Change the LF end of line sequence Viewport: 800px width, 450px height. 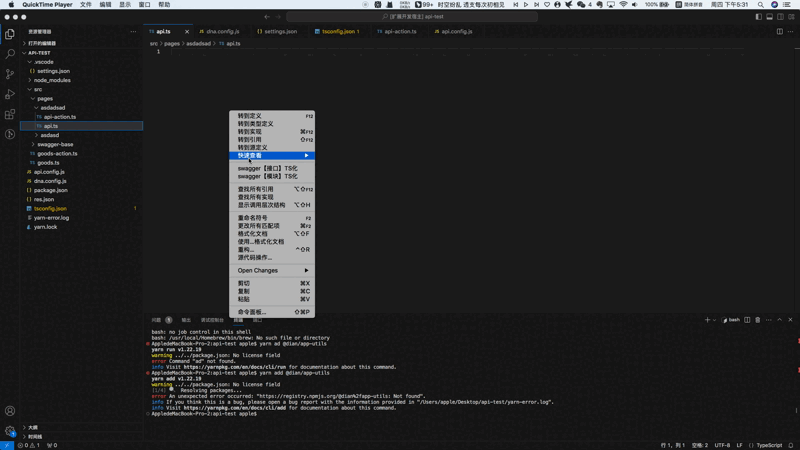tap(739, 445)
